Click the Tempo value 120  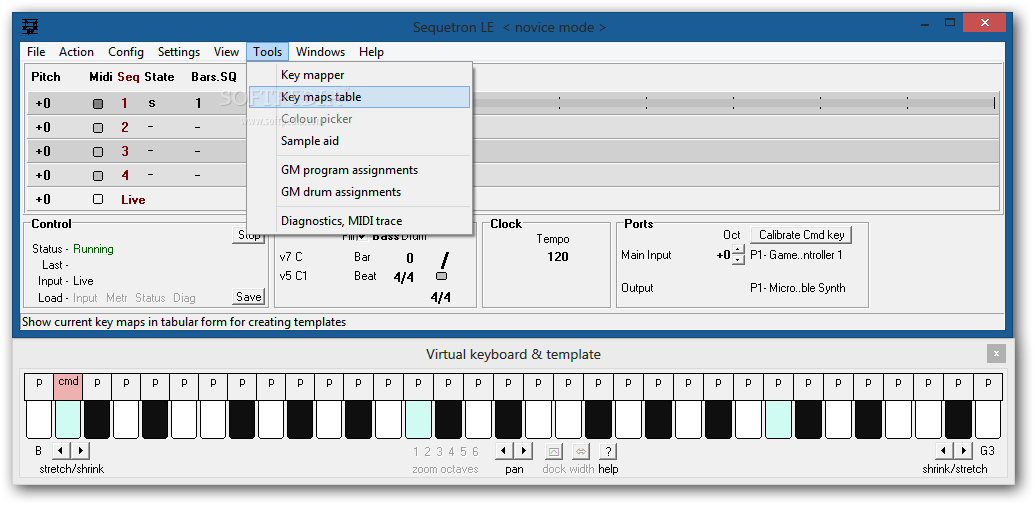coord(558,257)
